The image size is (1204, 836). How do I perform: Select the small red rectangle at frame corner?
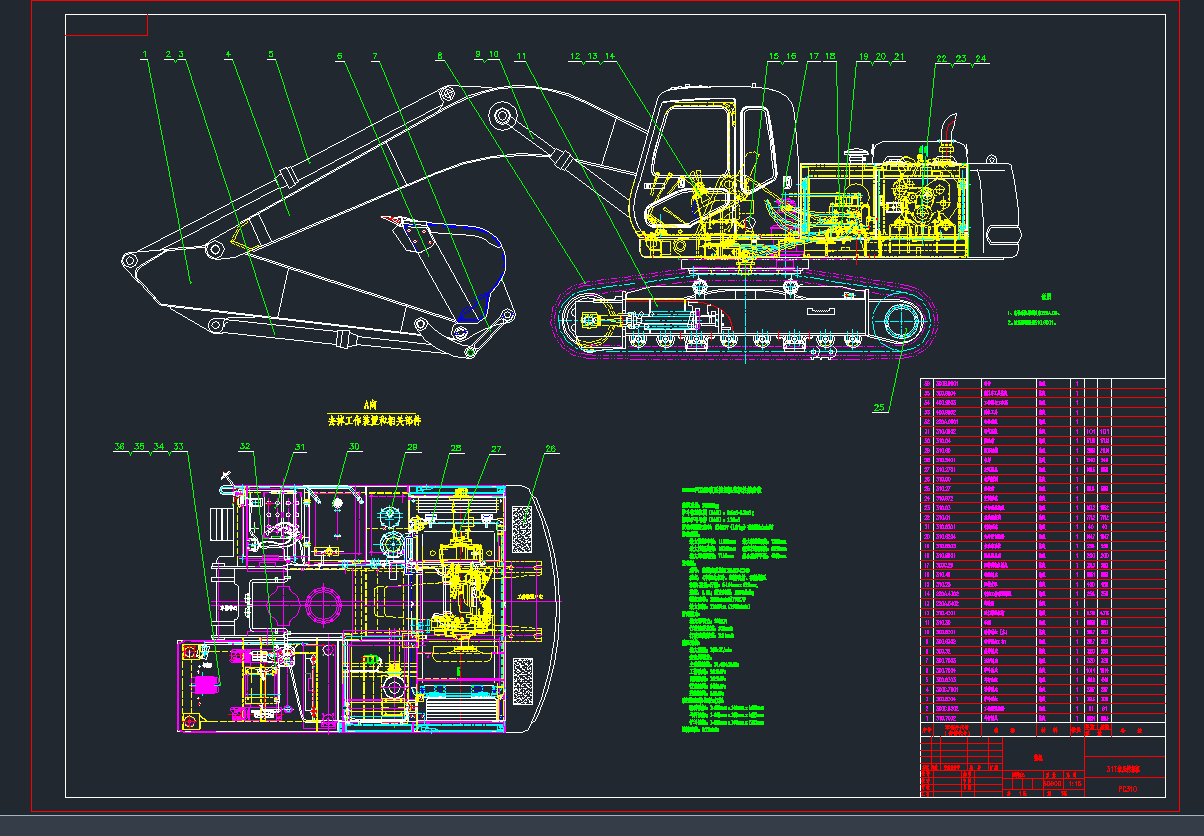click(x=107, y=25)
